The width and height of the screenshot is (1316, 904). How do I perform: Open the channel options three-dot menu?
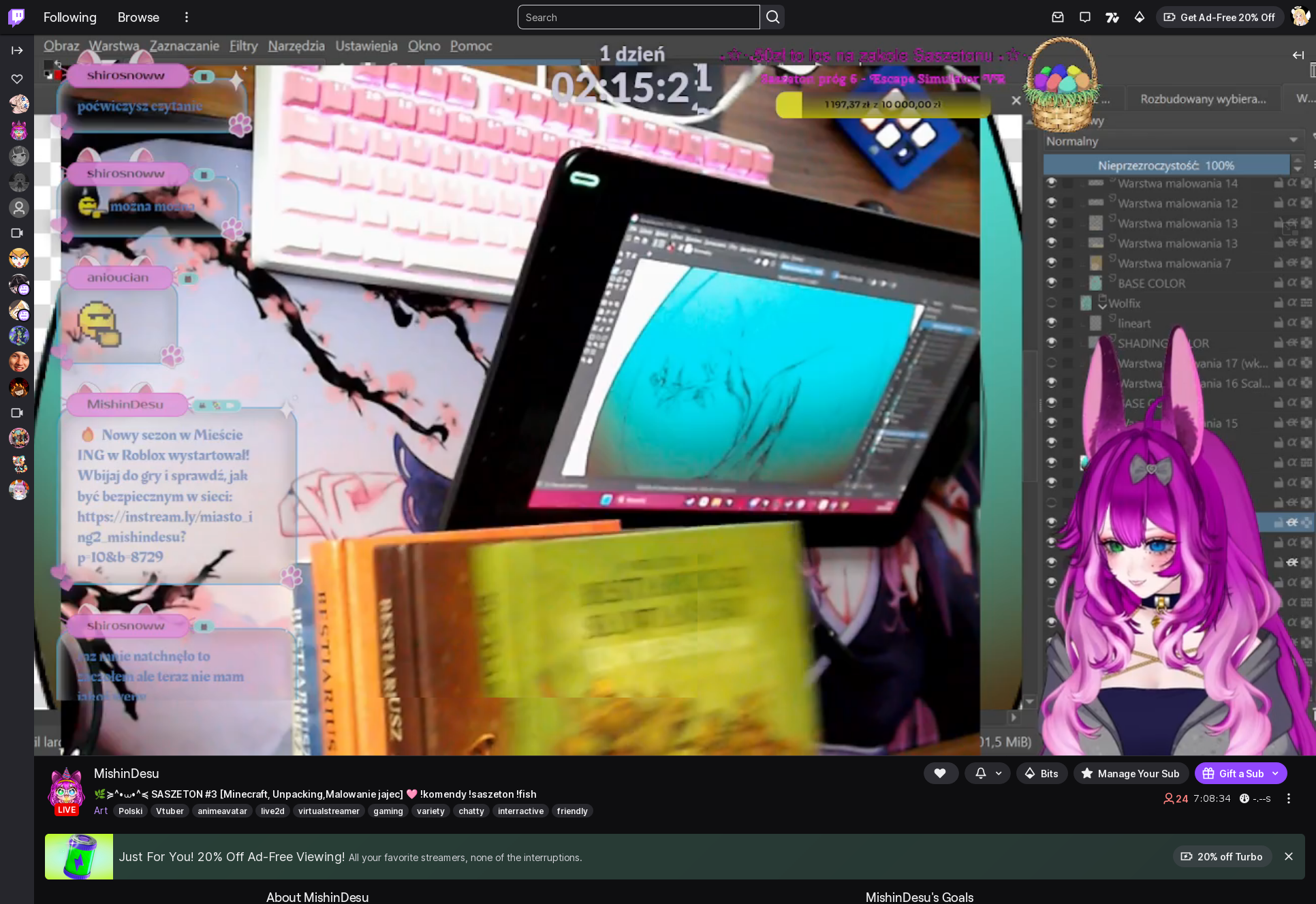click(x=1288, y=798)
